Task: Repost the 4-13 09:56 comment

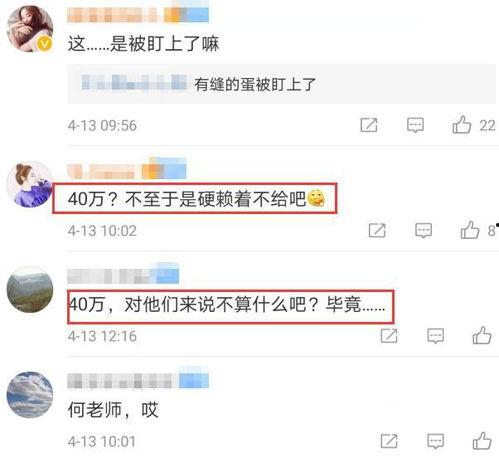Action: click(369, 125)
